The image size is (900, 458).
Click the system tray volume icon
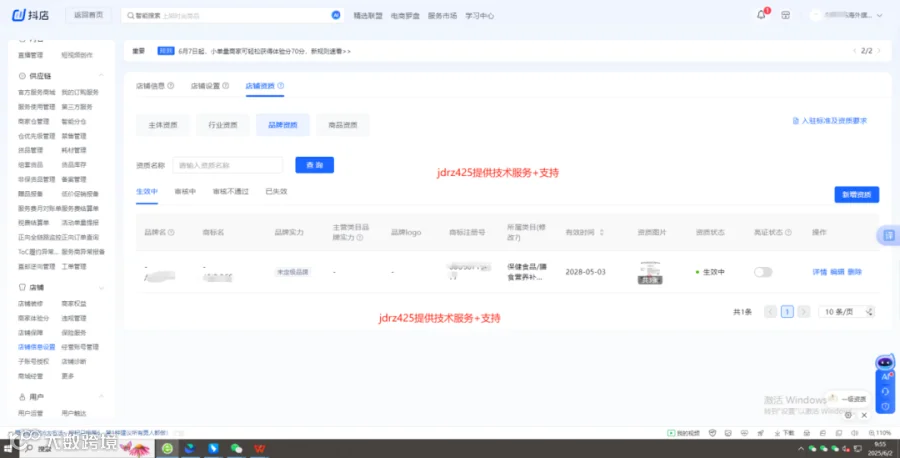click(846, 448)
